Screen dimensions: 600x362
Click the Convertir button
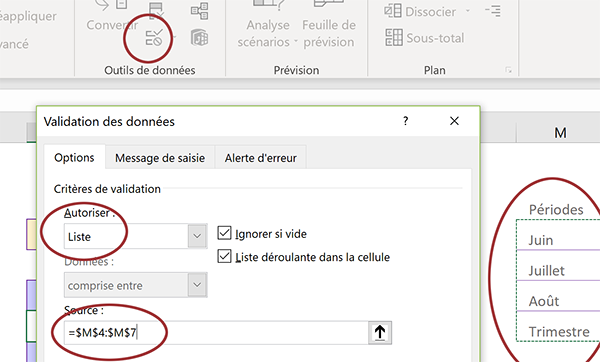tap(112, 15)
